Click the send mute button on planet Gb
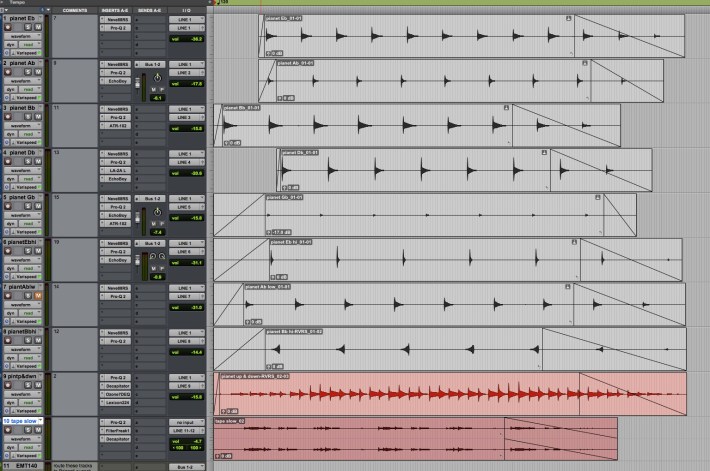 tap(152, 223)
